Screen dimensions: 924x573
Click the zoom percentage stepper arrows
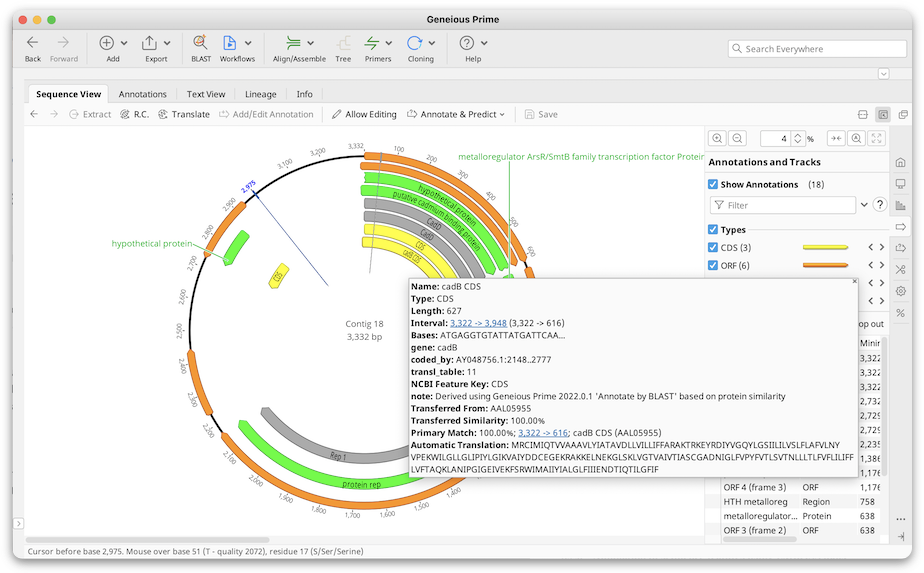point(797,139)
